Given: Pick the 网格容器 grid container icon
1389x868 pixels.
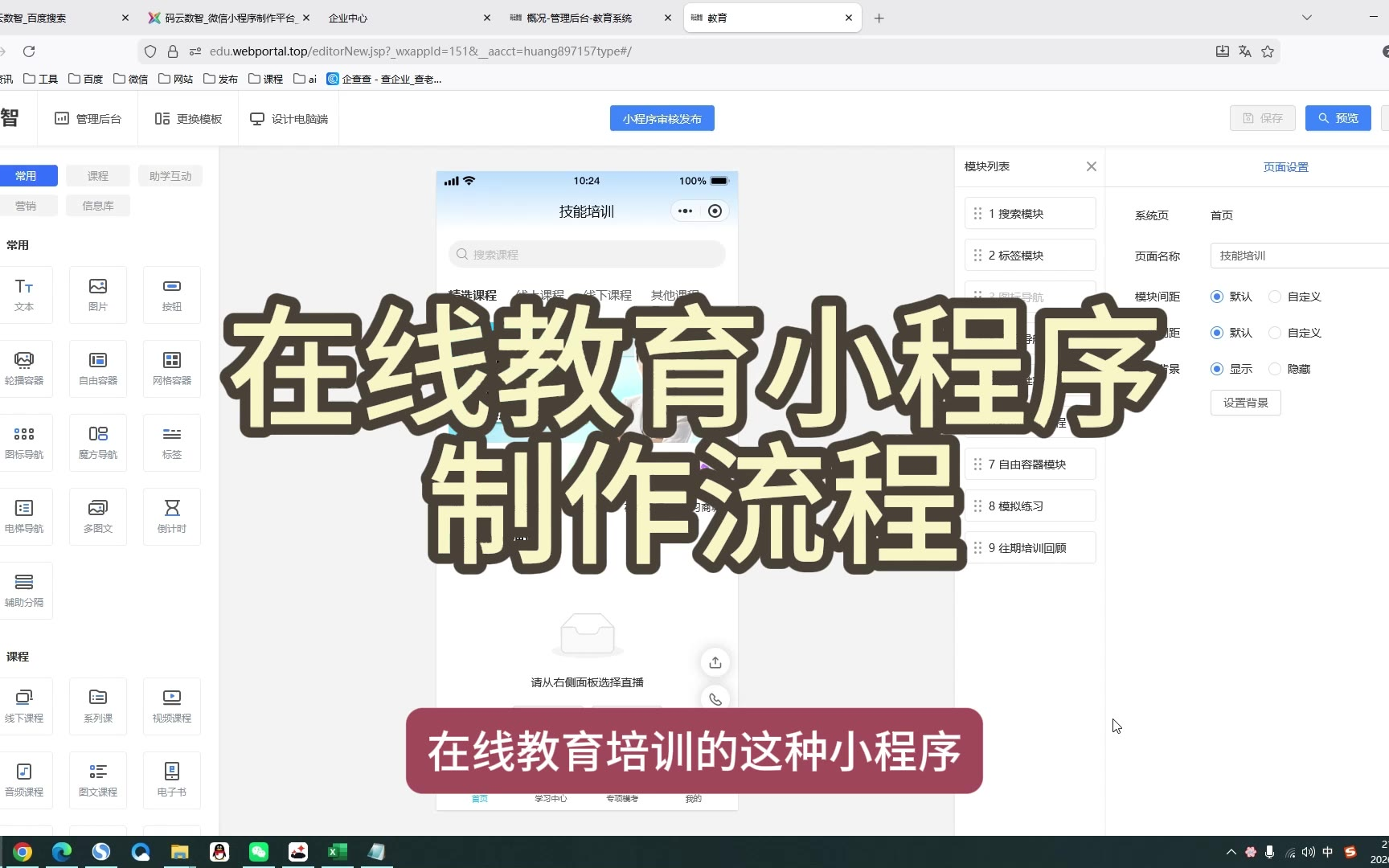Looking at the screenshot, I should 172,368.
